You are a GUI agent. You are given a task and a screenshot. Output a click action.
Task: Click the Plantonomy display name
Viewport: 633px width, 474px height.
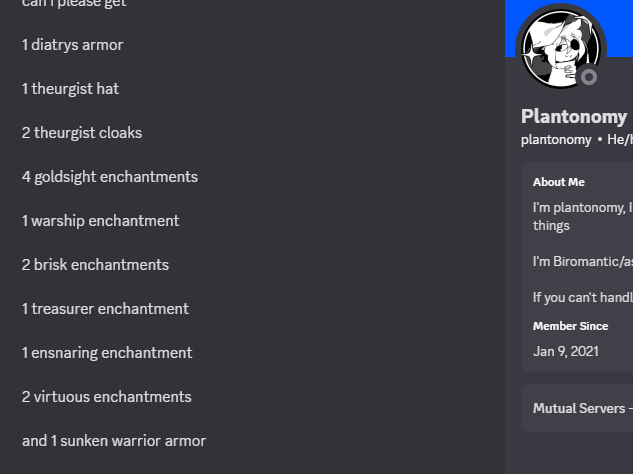point(574,116)
